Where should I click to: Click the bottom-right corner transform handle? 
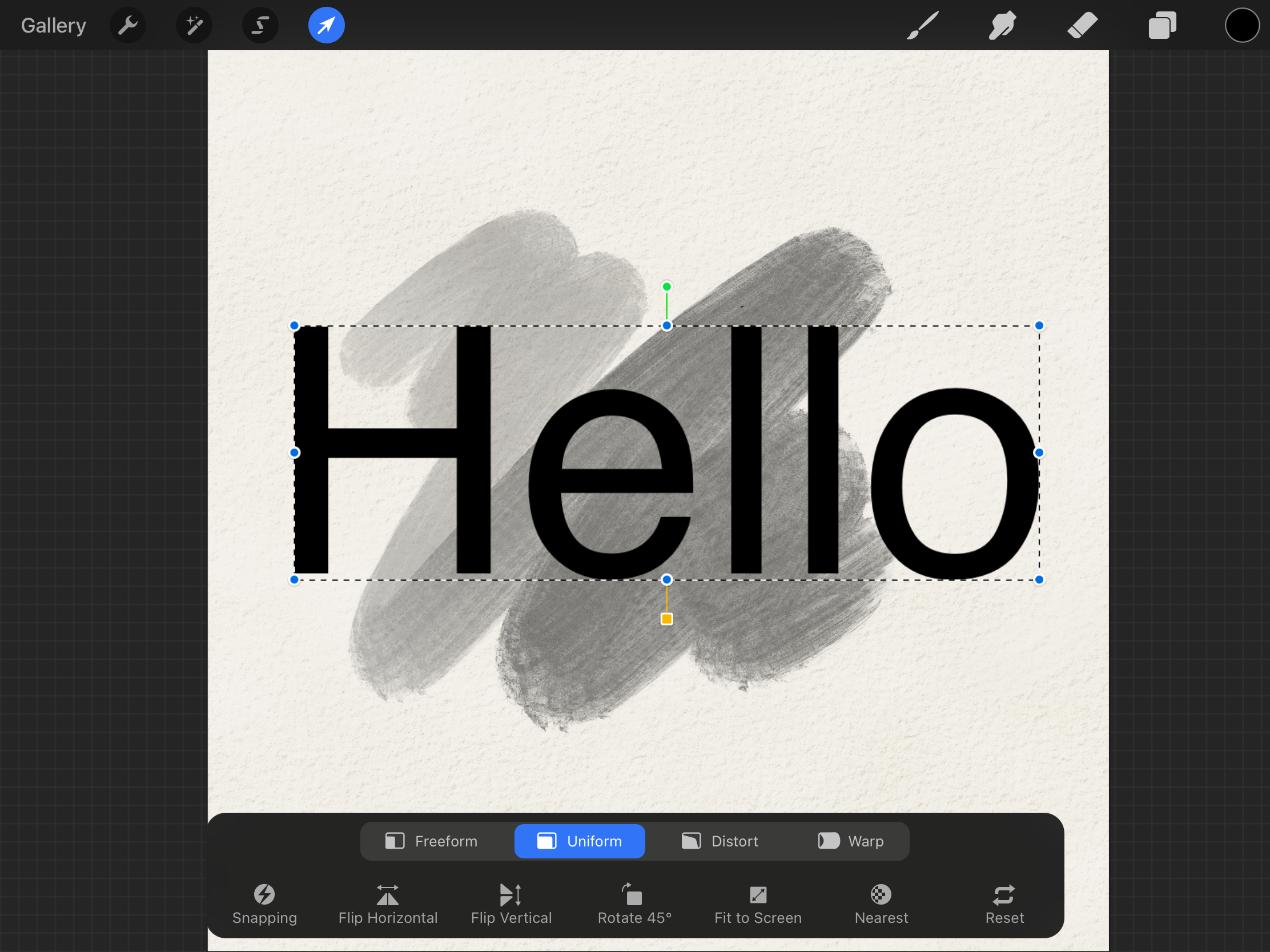coord(1039,579)
